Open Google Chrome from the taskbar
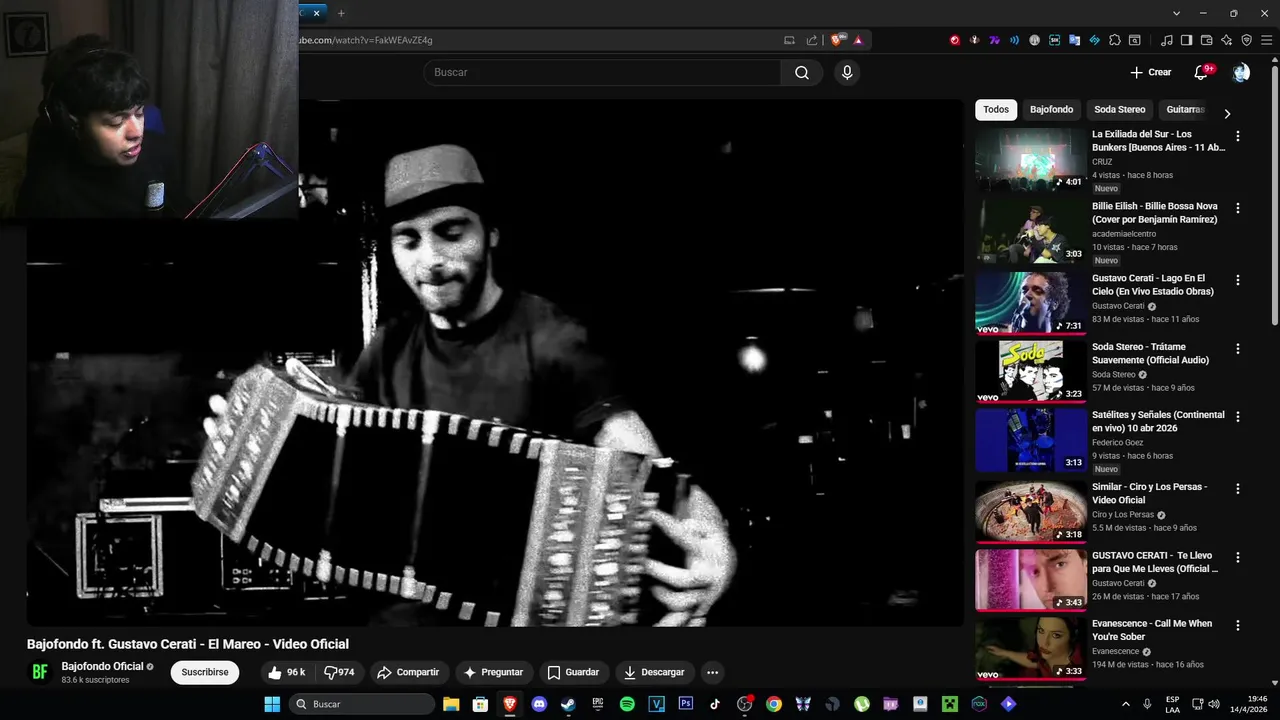The height and width of the screenshot is (720, 1280). pos(773,704)
